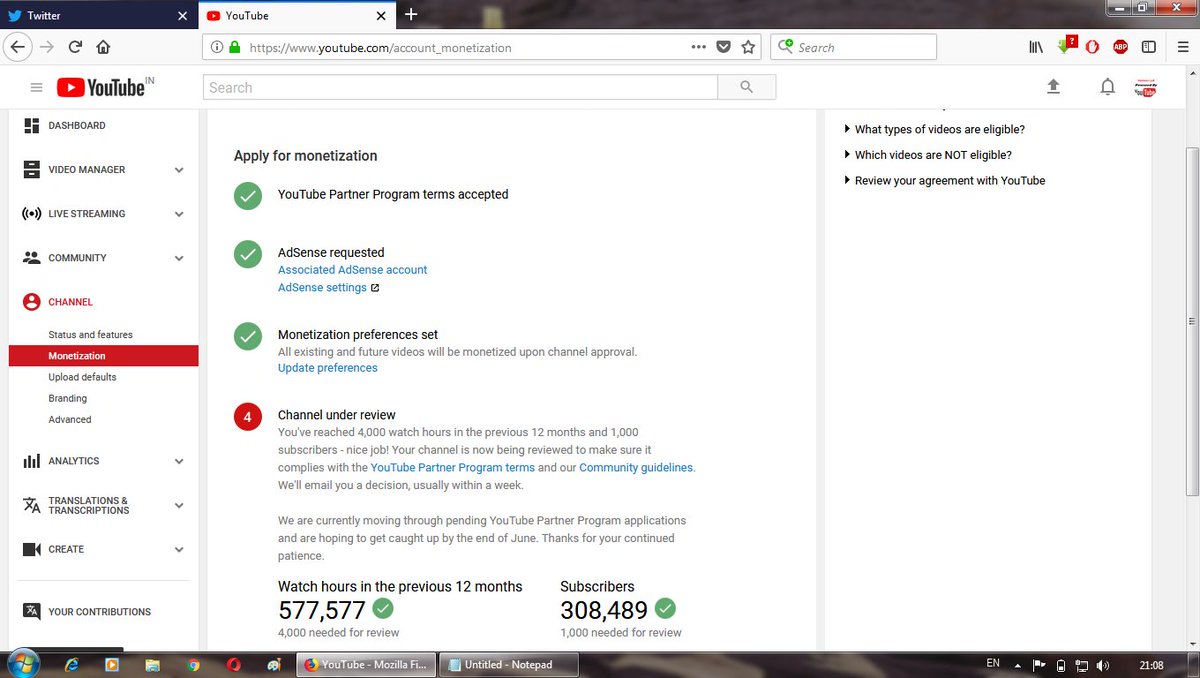Screen dimensions: 1200x678
Task: Open the notifications bell
Action: [x=1107, y=87]
